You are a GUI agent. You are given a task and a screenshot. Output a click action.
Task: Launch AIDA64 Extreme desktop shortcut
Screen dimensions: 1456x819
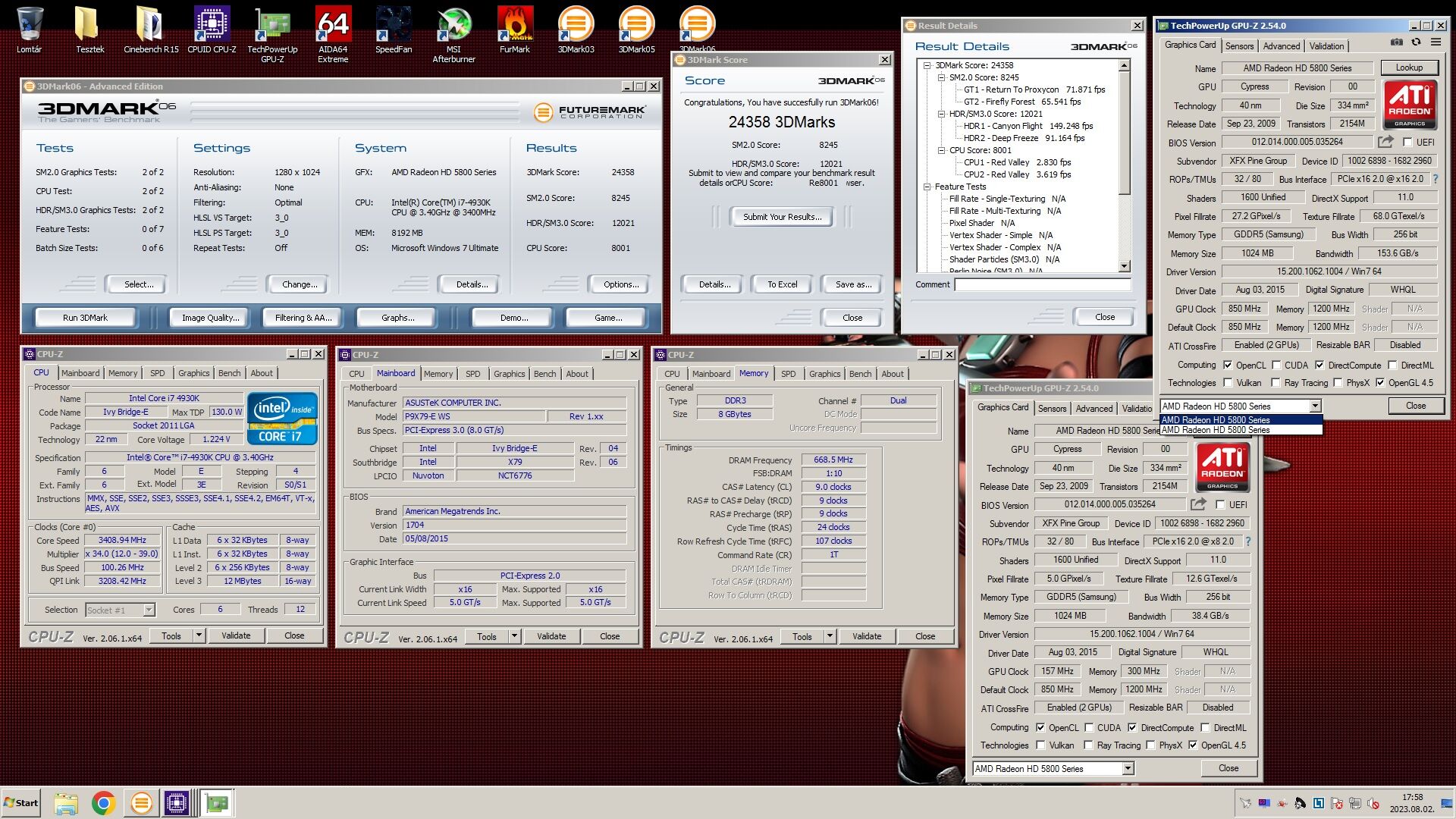[x=333, y=34]
